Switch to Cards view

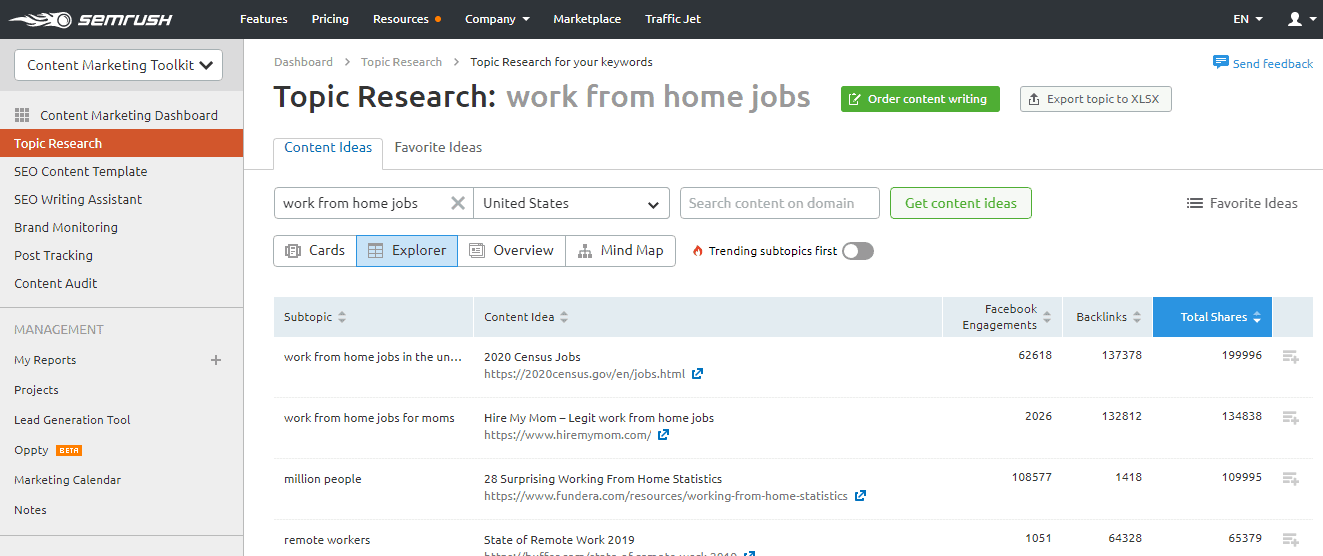coord(314,251)
